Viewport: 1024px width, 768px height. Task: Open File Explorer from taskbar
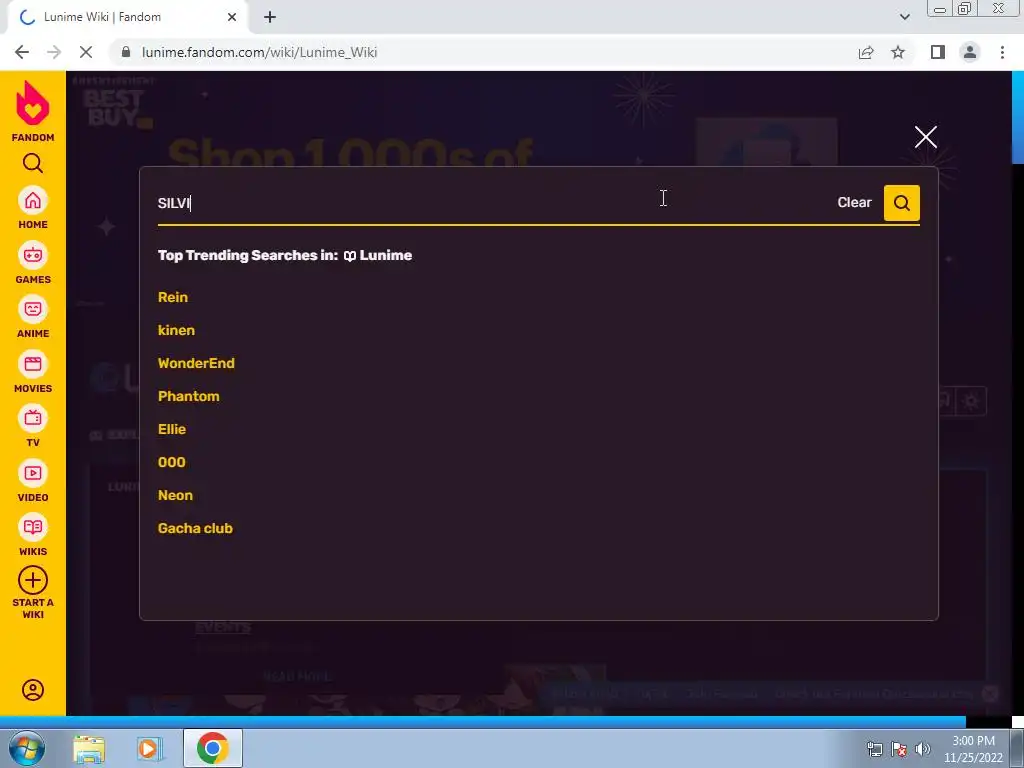point(89,748)
